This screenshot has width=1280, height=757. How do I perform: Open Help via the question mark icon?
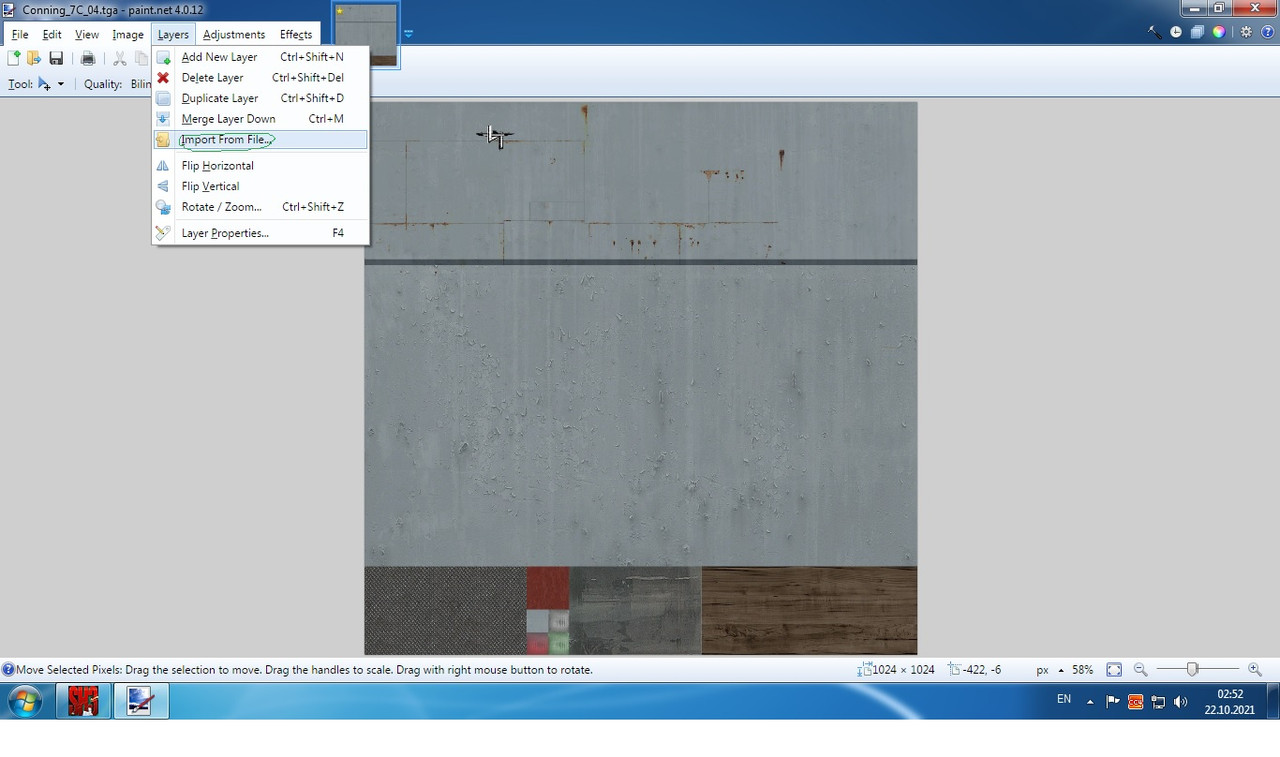1267,32
